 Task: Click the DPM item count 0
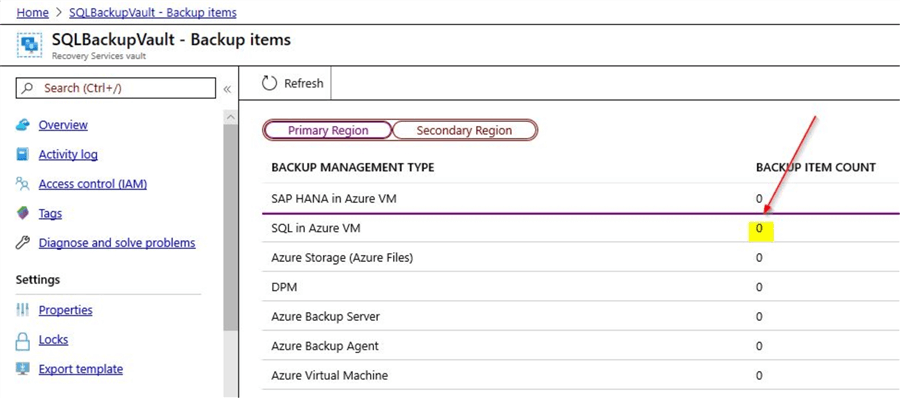point(759,287)
